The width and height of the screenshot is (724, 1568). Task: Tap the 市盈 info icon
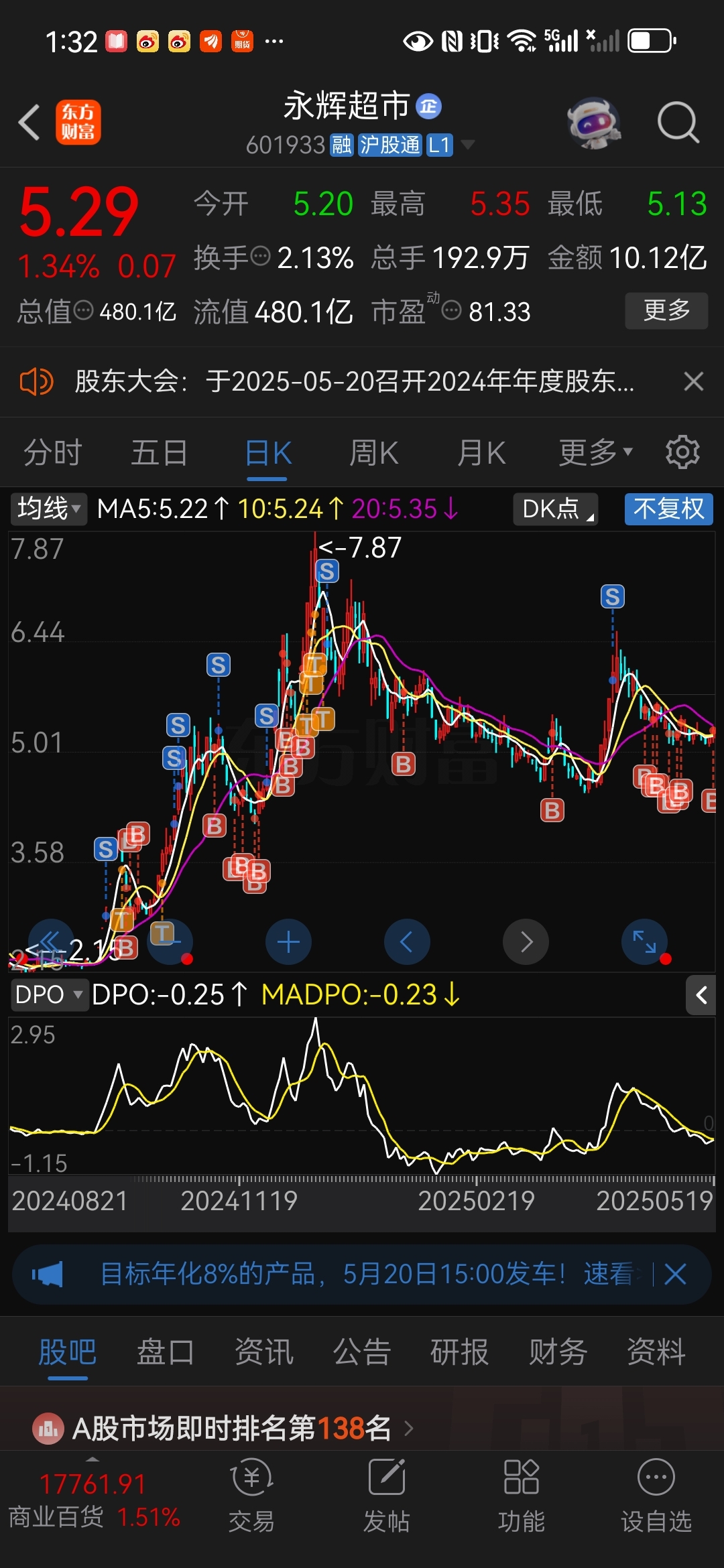tap(452, 311)
